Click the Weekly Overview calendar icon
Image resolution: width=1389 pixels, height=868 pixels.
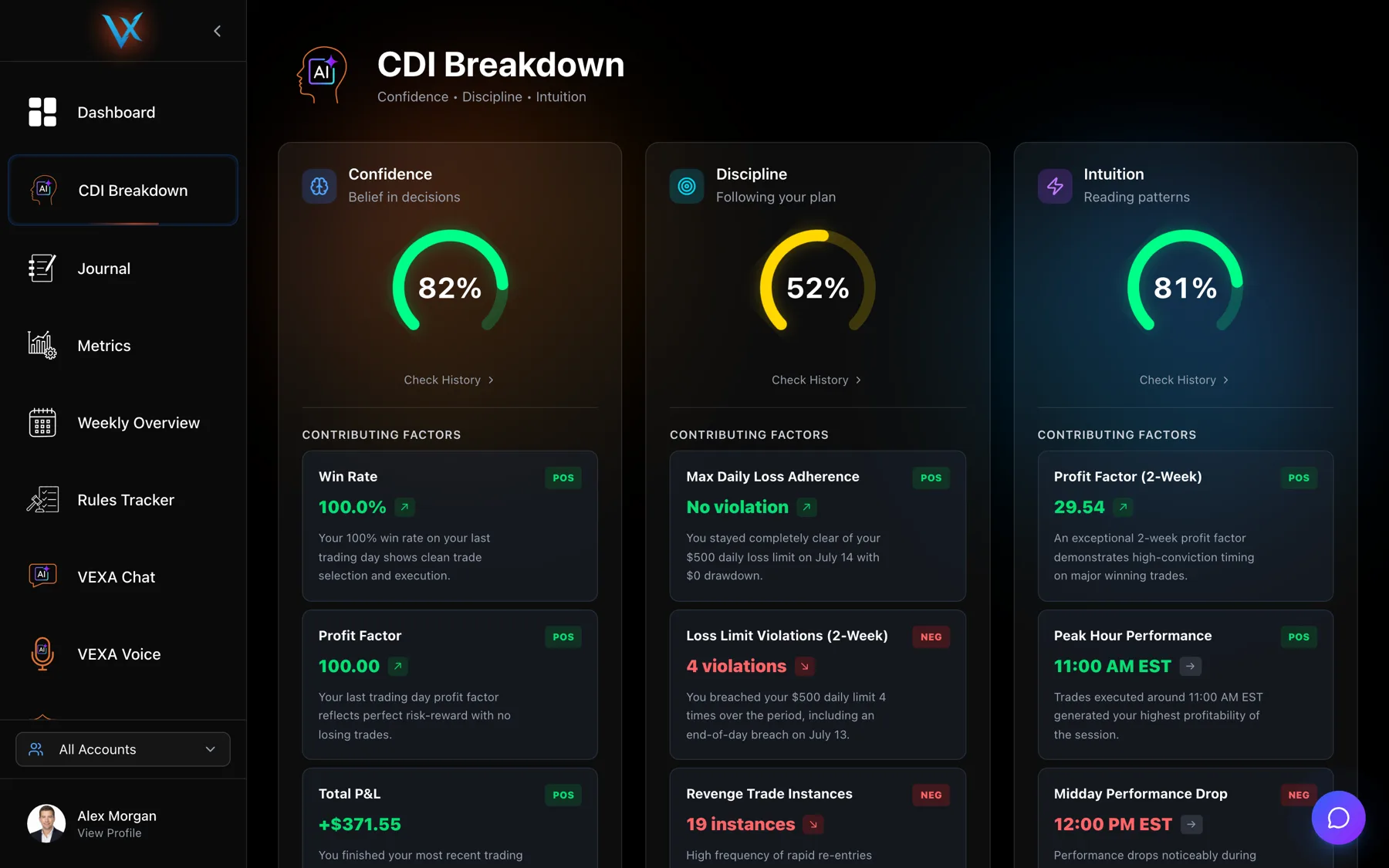click(x=42, y=423)
